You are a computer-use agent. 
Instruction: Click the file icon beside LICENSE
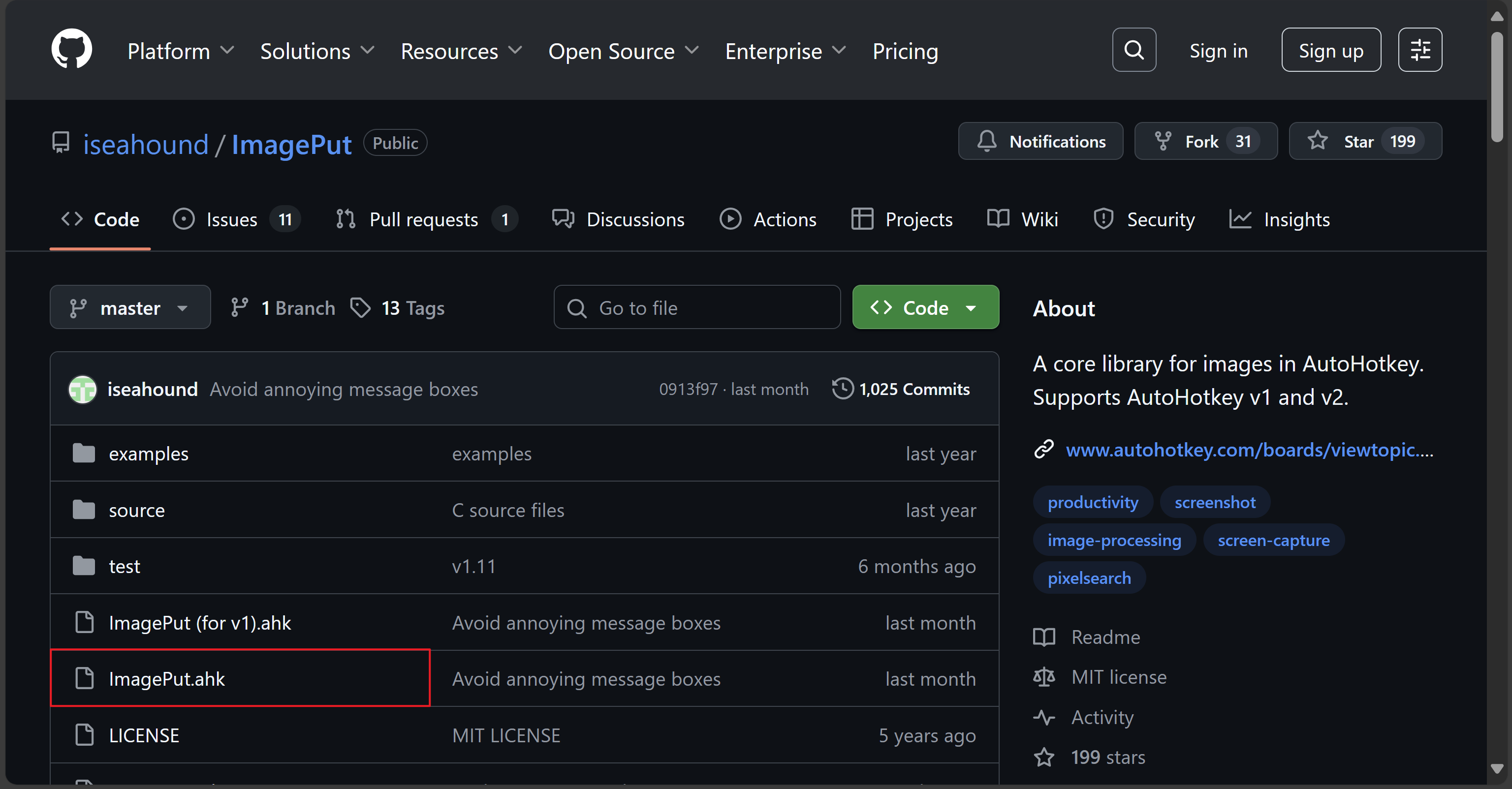click(85, 734)
